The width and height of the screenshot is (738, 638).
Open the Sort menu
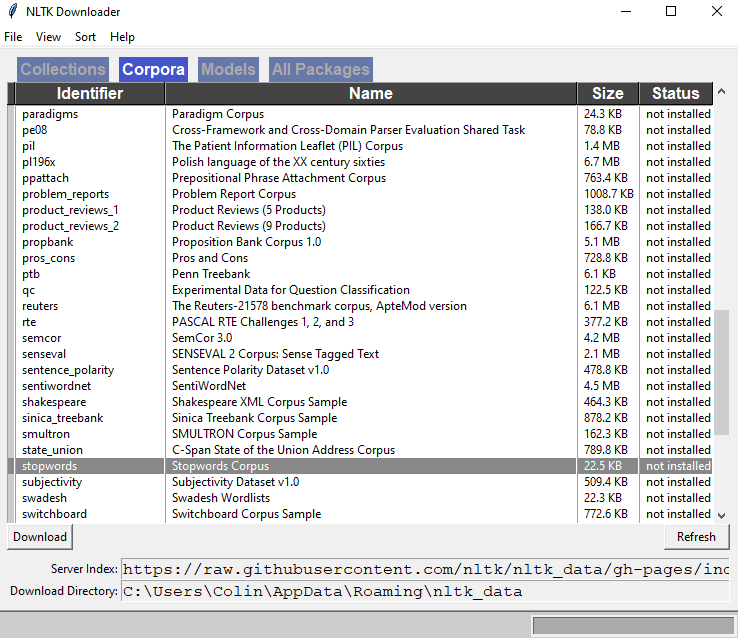click(85, 37)
